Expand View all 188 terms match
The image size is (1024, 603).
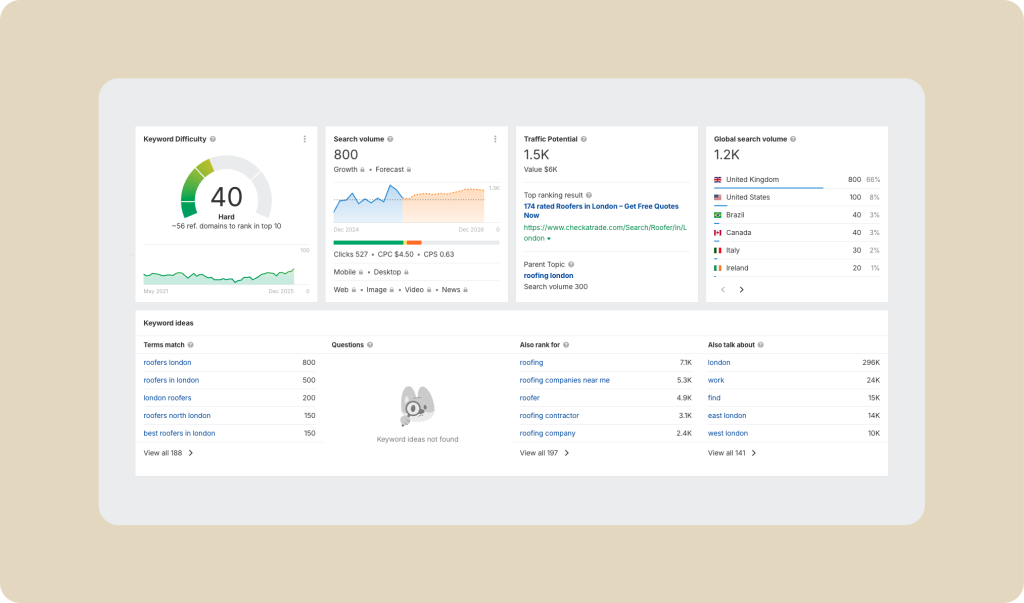point(168,453)
